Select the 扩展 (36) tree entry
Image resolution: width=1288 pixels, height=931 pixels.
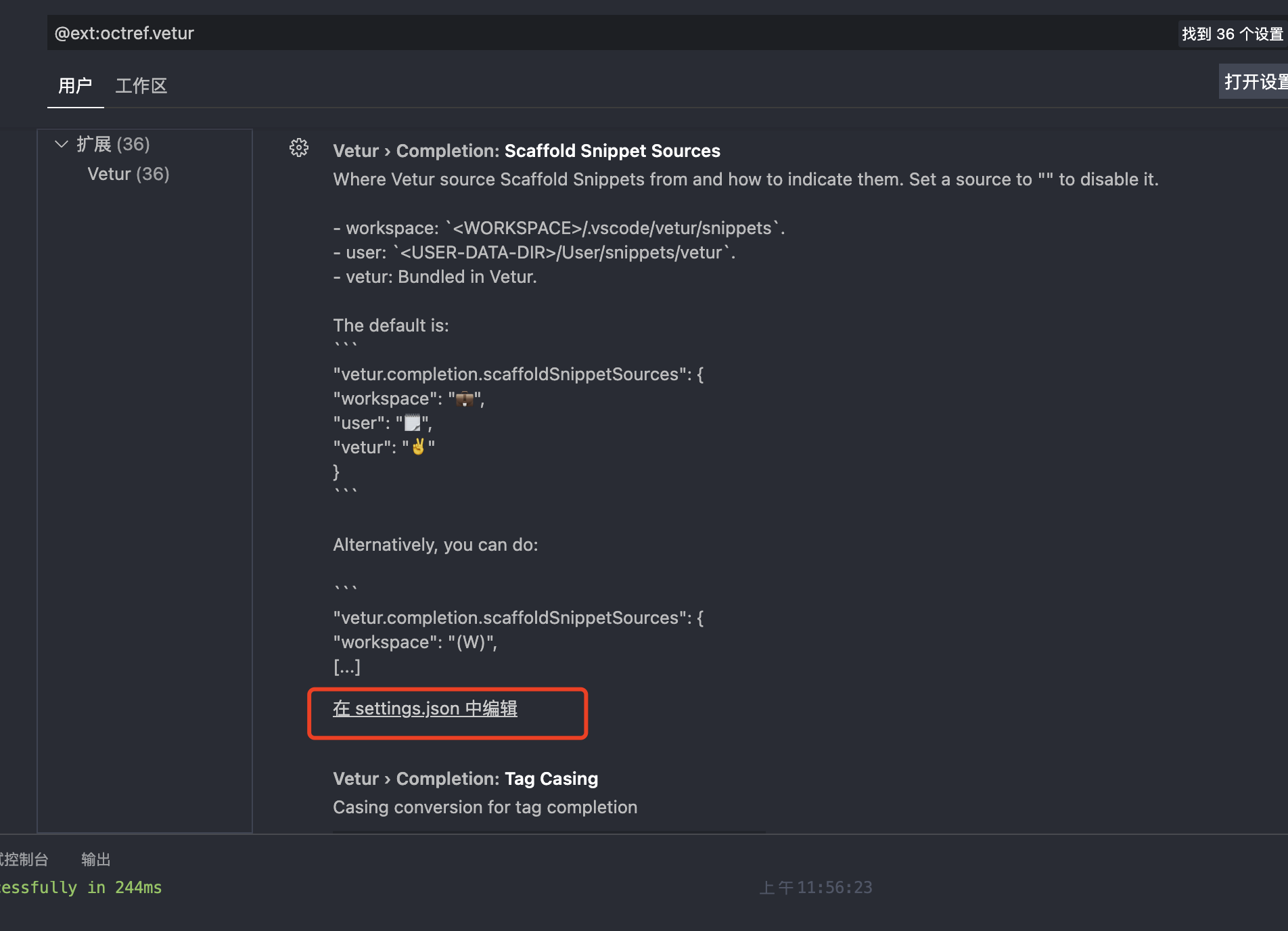tap(113, 144)
